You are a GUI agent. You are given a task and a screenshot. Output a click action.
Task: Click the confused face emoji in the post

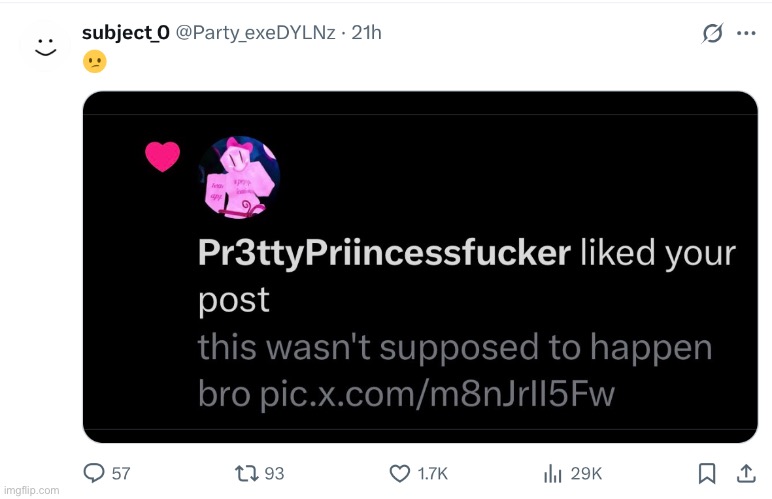pyautogui.click(x=93, y=62)
